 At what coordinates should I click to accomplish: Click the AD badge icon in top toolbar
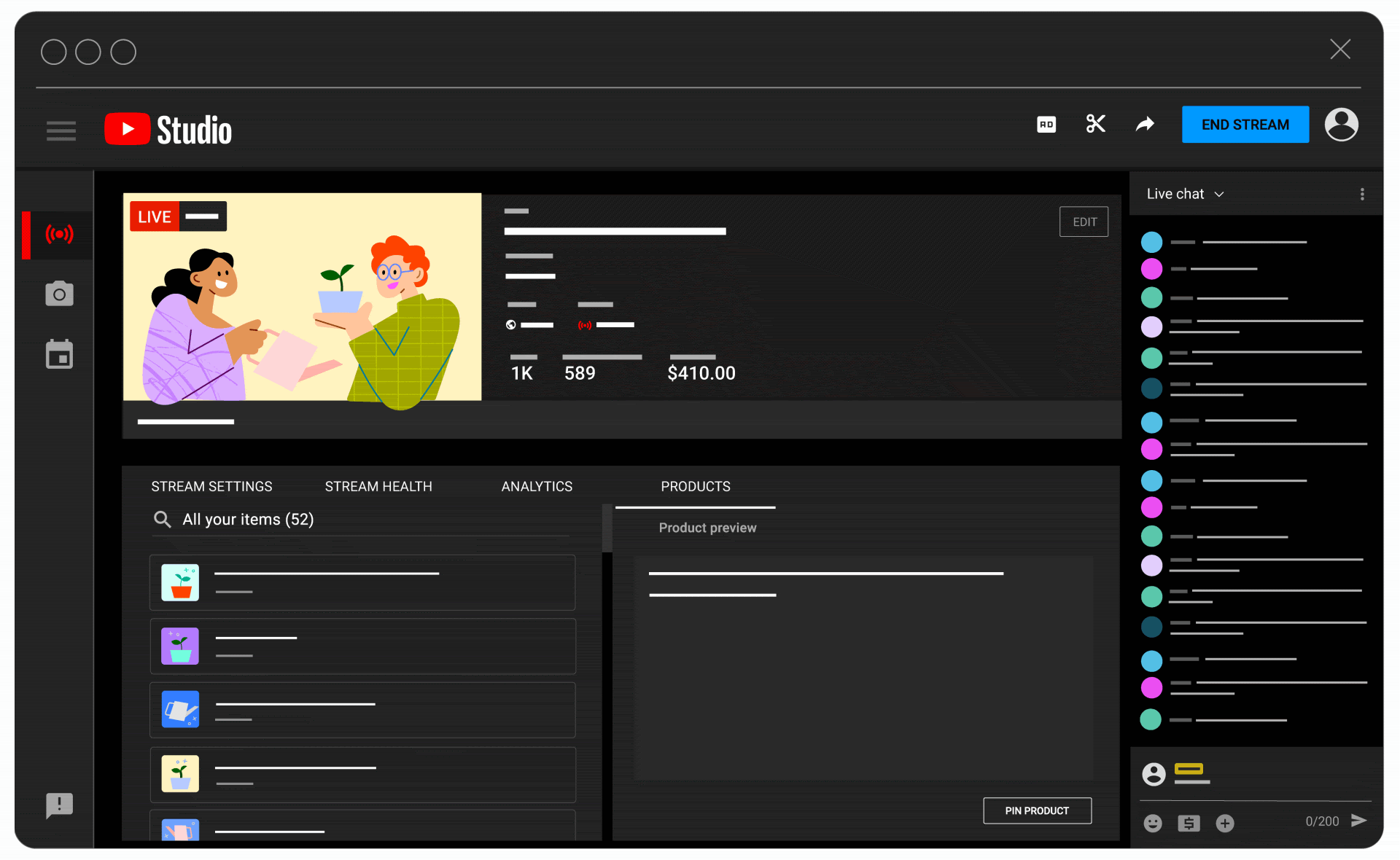(1047, 124)
